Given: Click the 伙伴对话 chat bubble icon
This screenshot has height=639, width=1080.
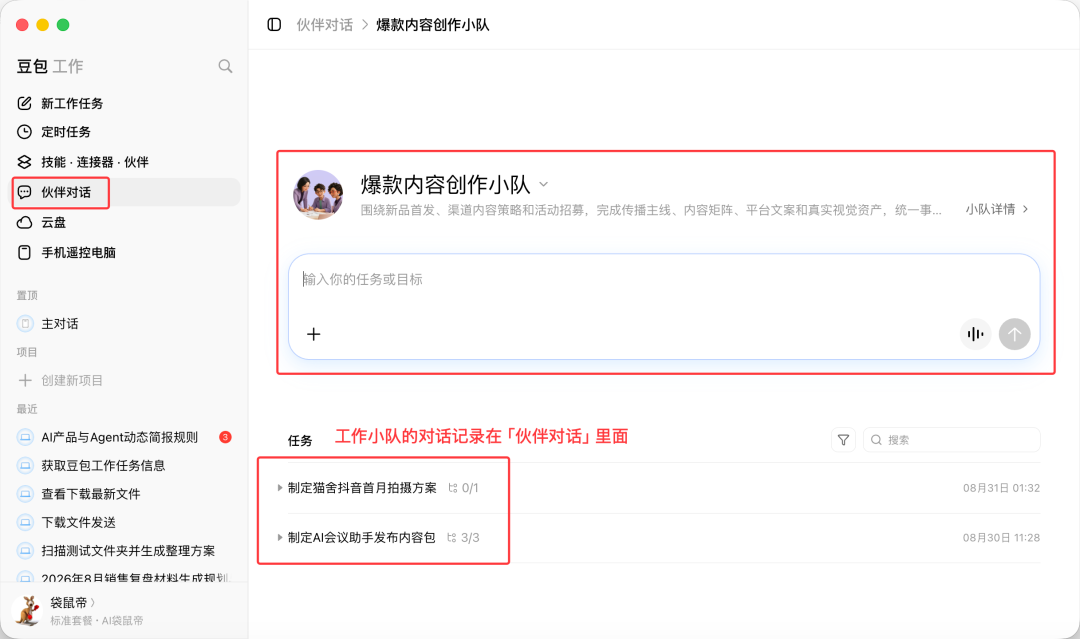Looking at the screenshot, I should tap(25, 192).
